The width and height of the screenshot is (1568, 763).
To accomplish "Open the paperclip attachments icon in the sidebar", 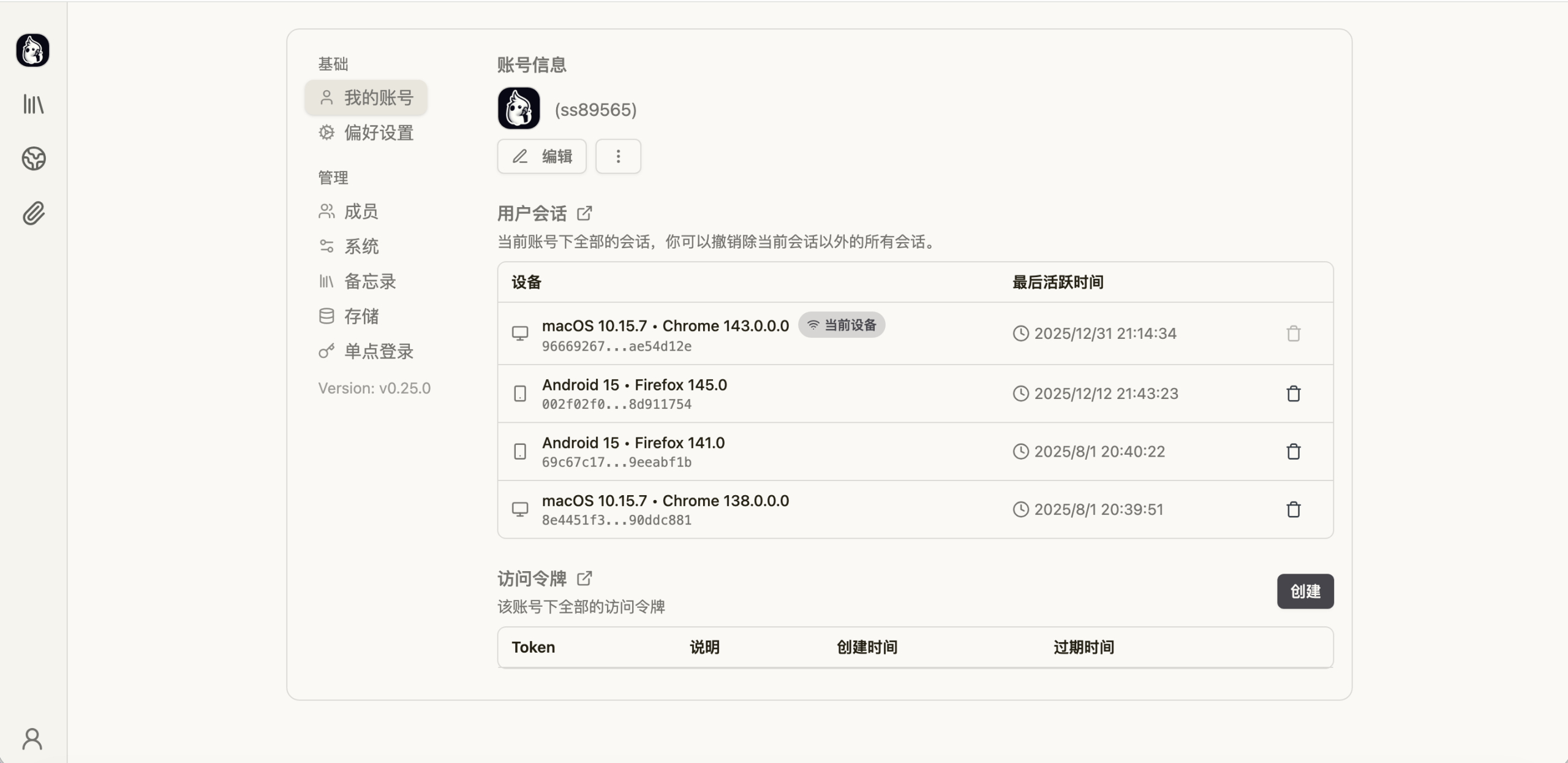I will tap(32, 213).
